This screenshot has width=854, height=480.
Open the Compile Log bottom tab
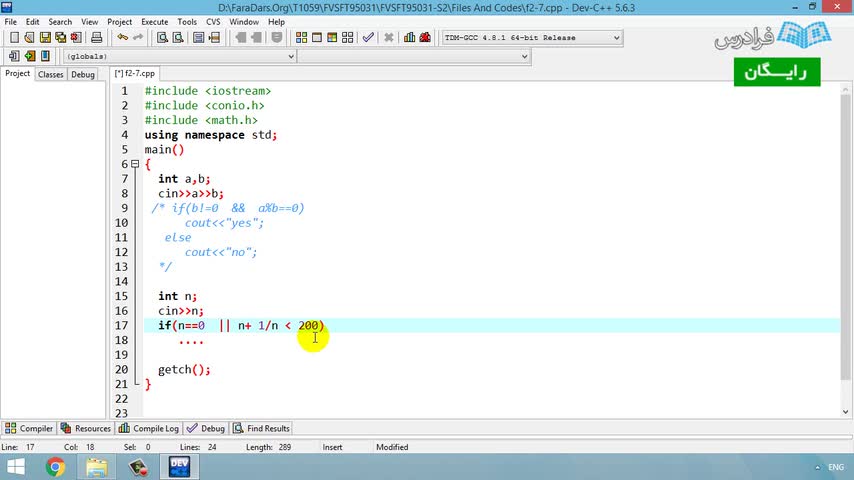(149, 428)
